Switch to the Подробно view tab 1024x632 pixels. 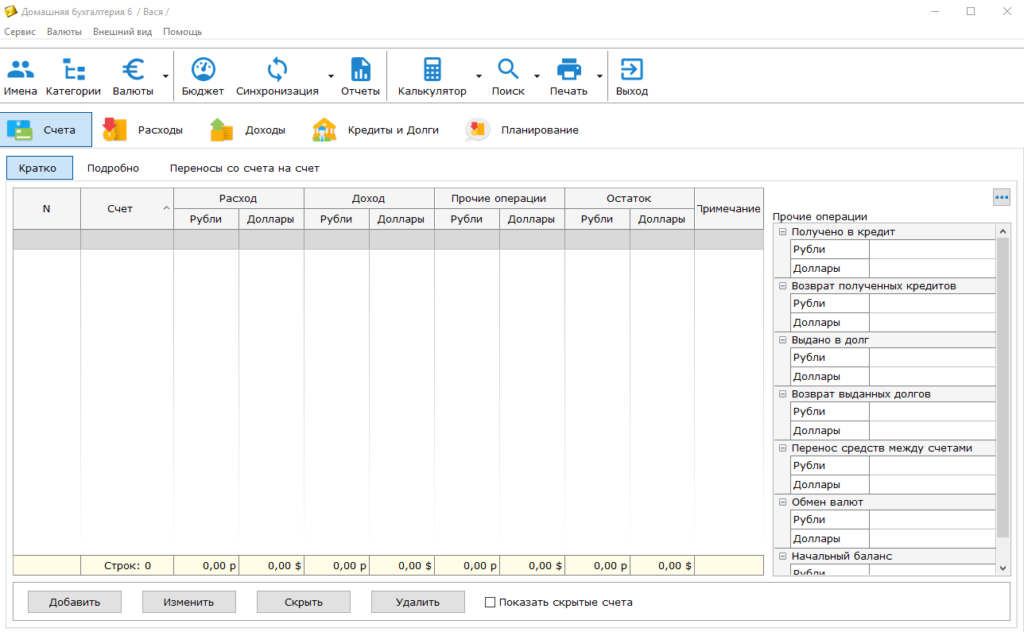tap(113, 168)
